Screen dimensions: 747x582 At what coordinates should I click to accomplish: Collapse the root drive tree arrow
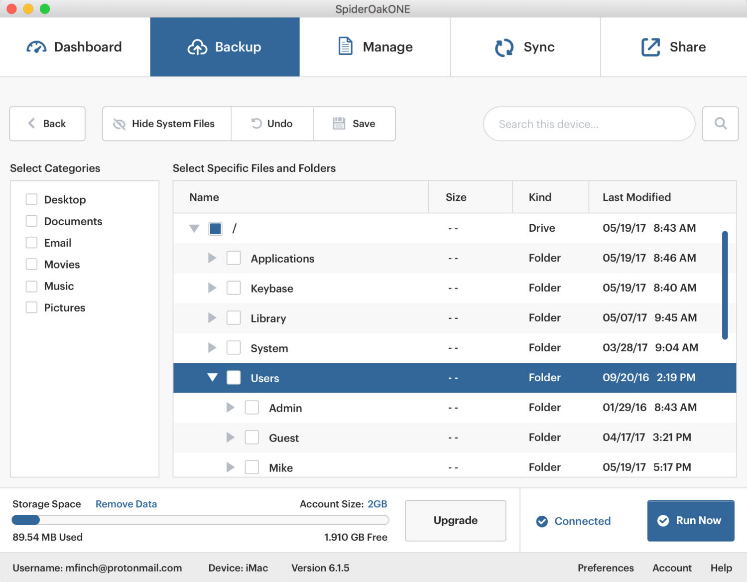pyautogui.click(x=194, y=229)
